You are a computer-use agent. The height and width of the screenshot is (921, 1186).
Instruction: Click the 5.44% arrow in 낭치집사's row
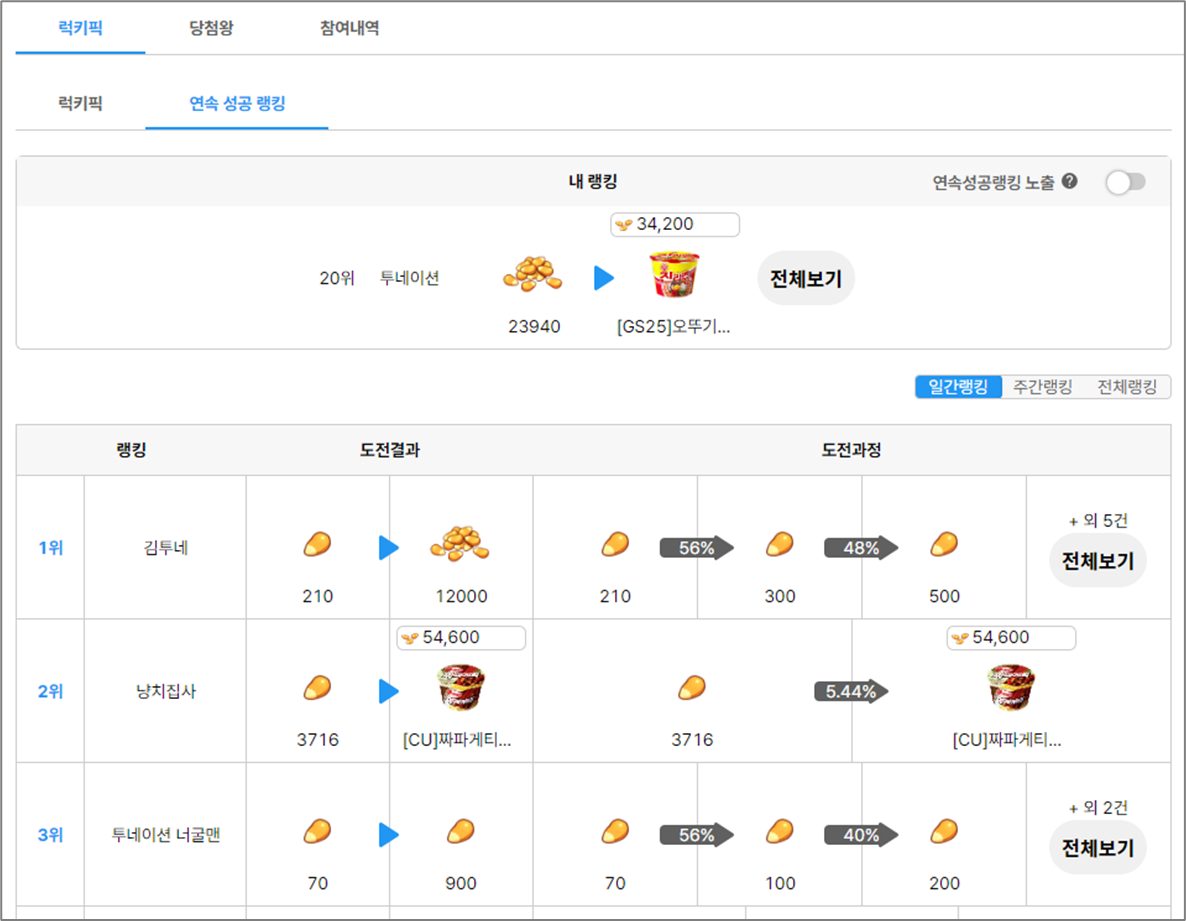point(851,691)
